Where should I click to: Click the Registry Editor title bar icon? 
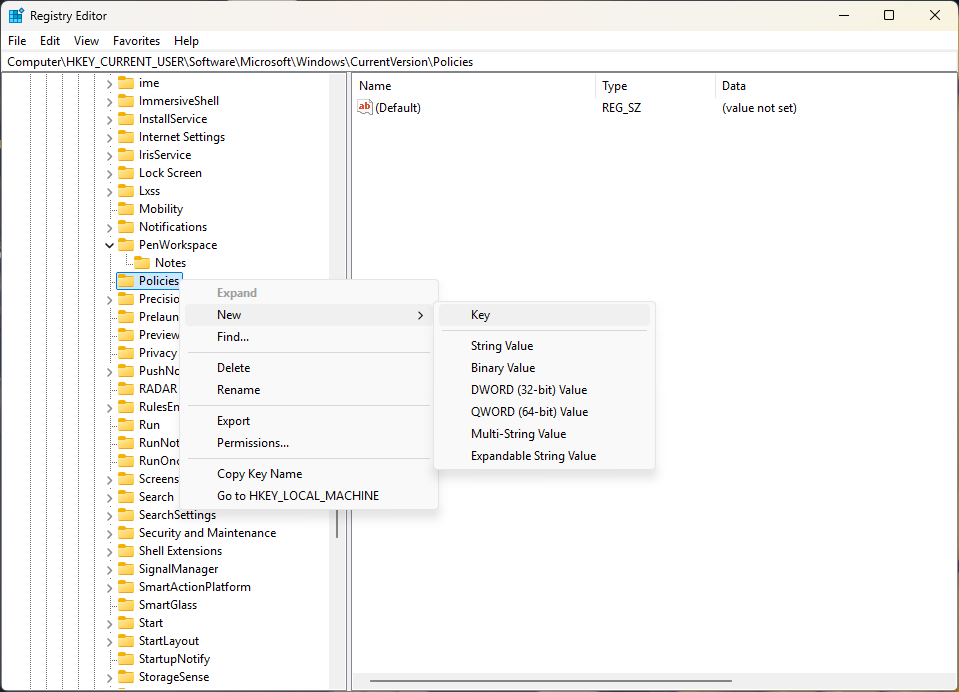pos(14,15)
